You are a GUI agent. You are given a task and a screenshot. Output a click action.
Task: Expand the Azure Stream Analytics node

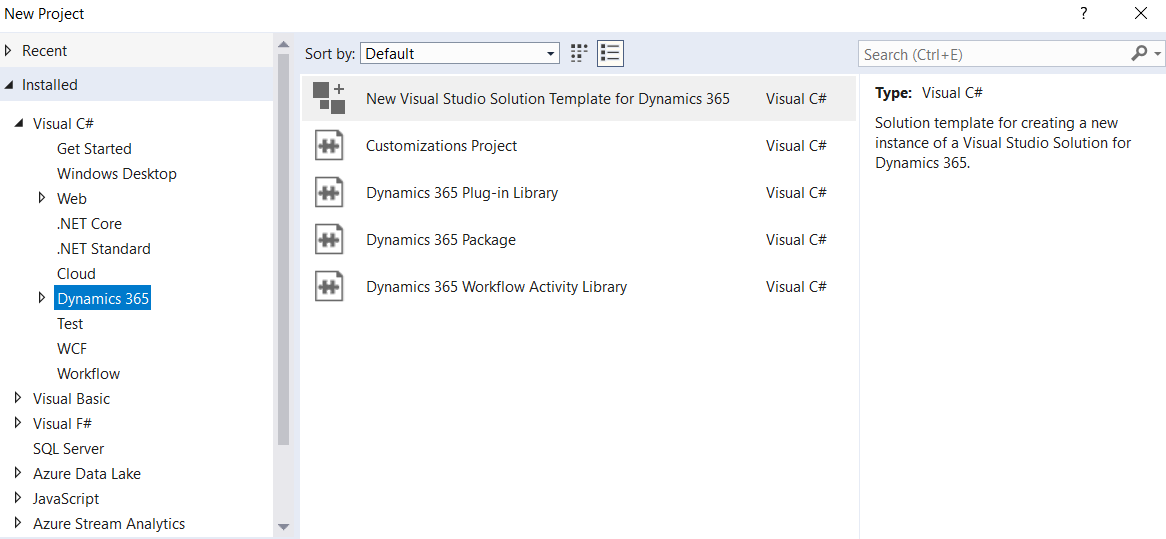pos(18,523)
